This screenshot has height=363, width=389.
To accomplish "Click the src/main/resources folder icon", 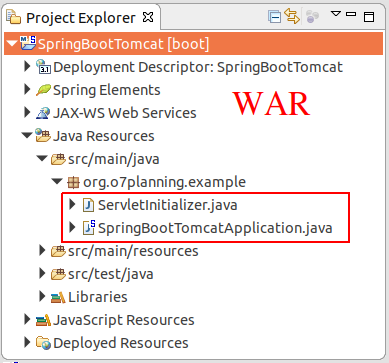I will (58, 251).
